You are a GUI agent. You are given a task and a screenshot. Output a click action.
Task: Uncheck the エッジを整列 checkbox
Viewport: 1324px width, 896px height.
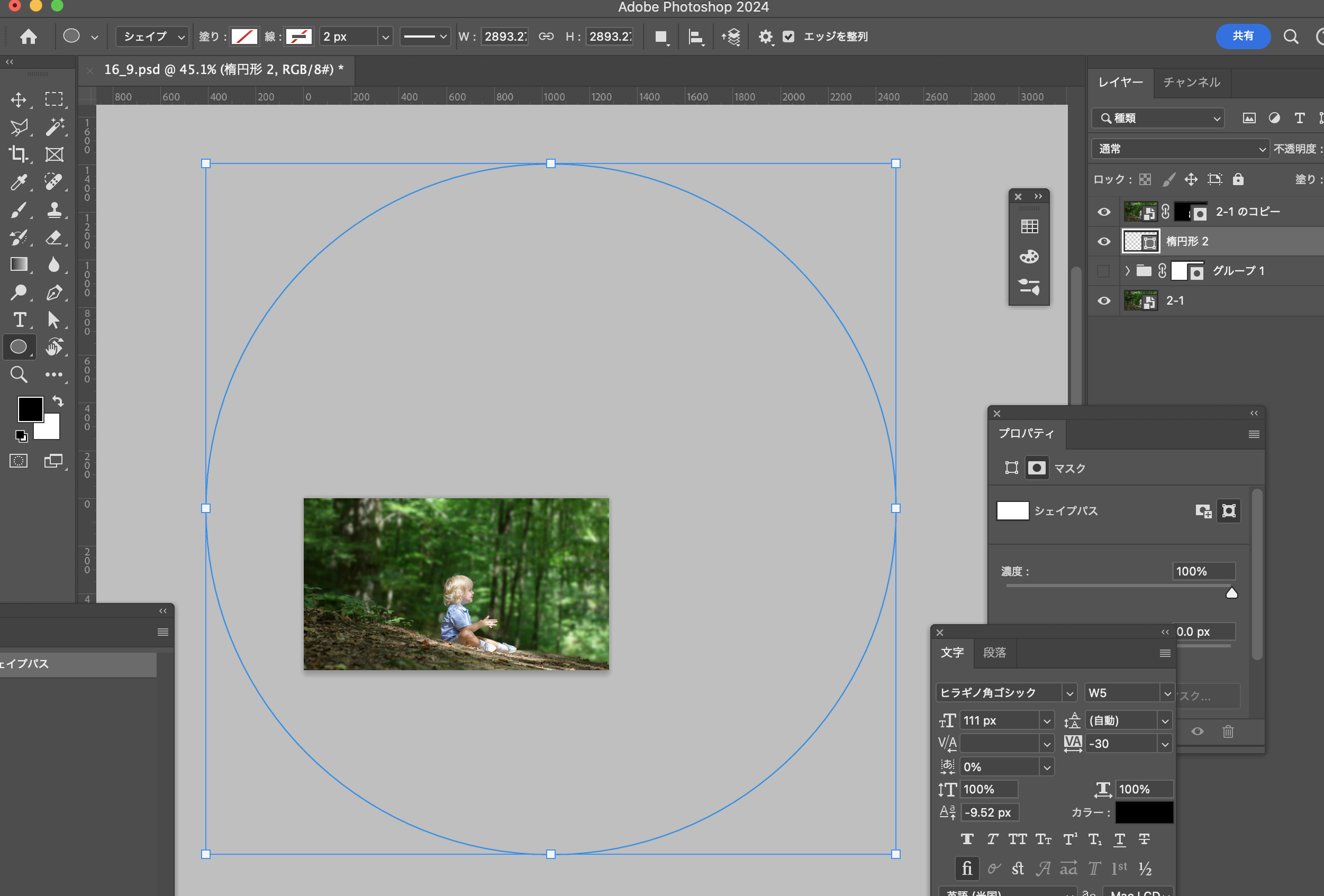coord(788,36)
